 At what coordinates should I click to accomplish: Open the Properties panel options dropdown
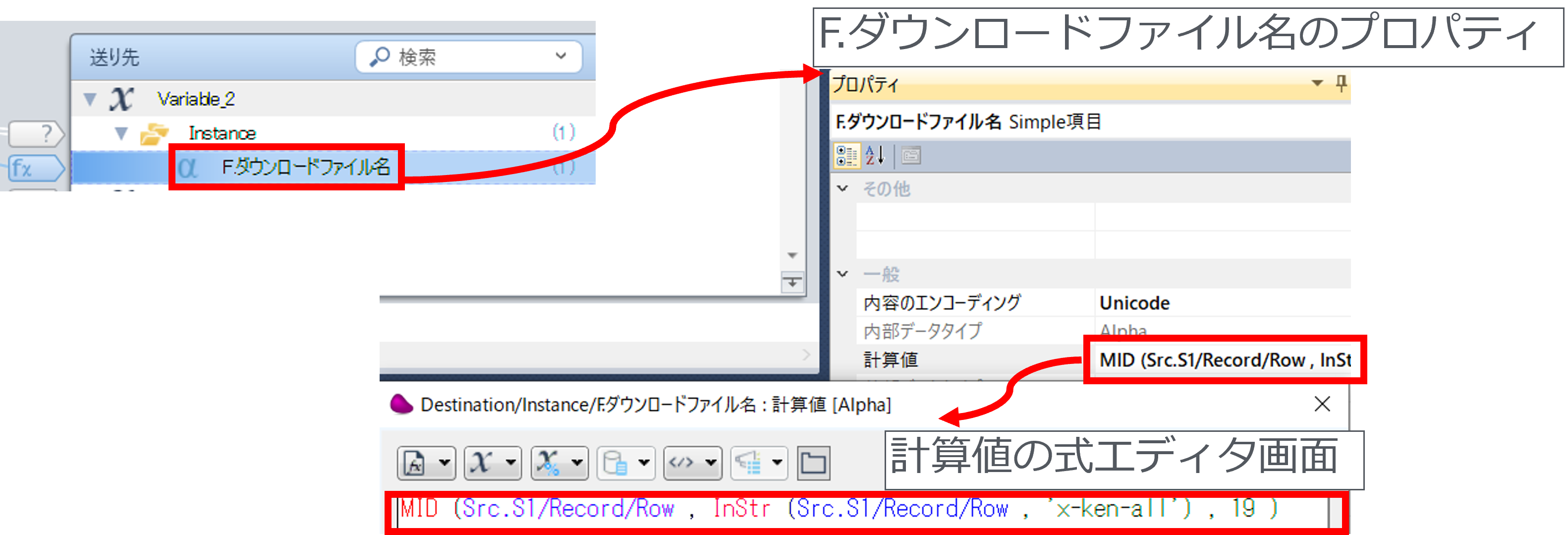point(1317,83)
